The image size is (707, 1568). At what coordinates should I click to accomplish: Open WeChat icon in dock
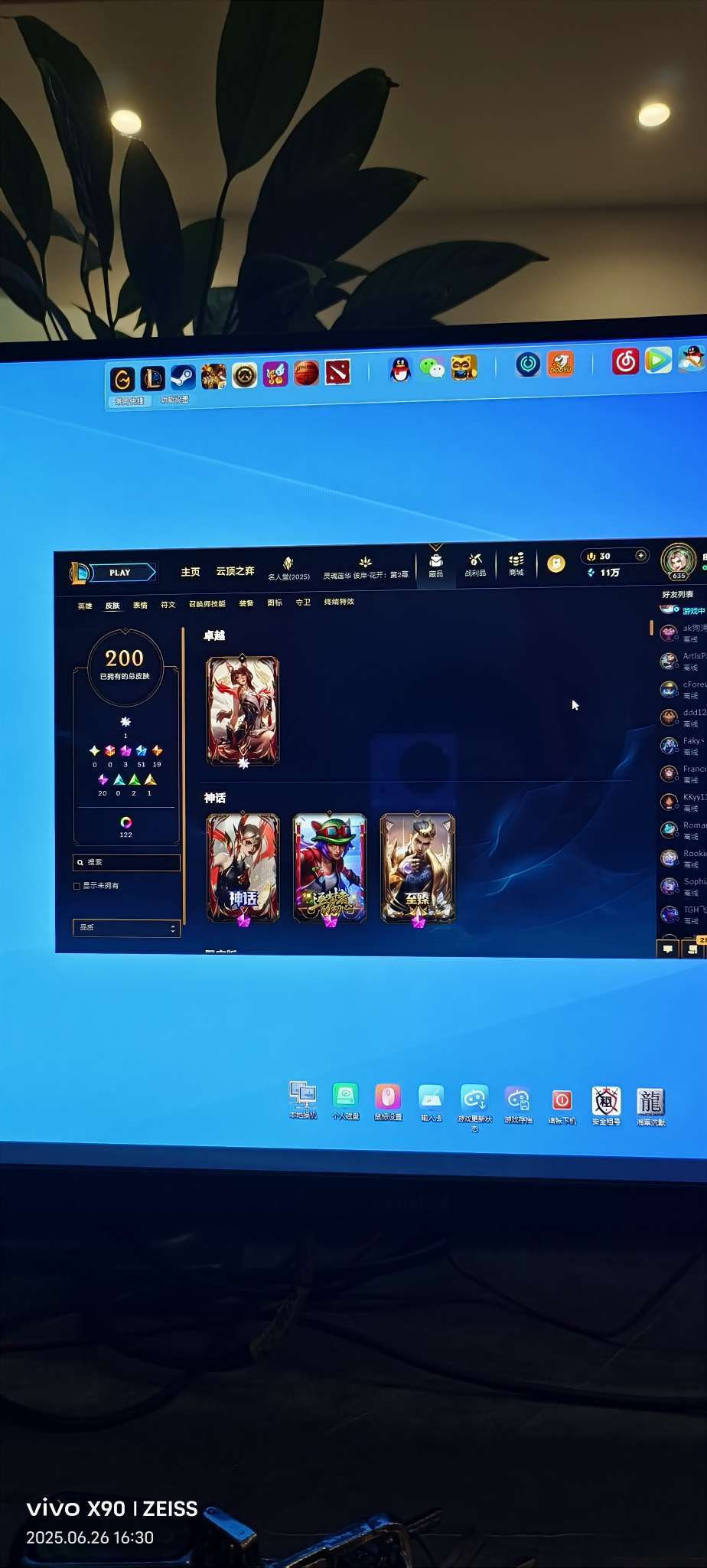click(x=434, y=368)
